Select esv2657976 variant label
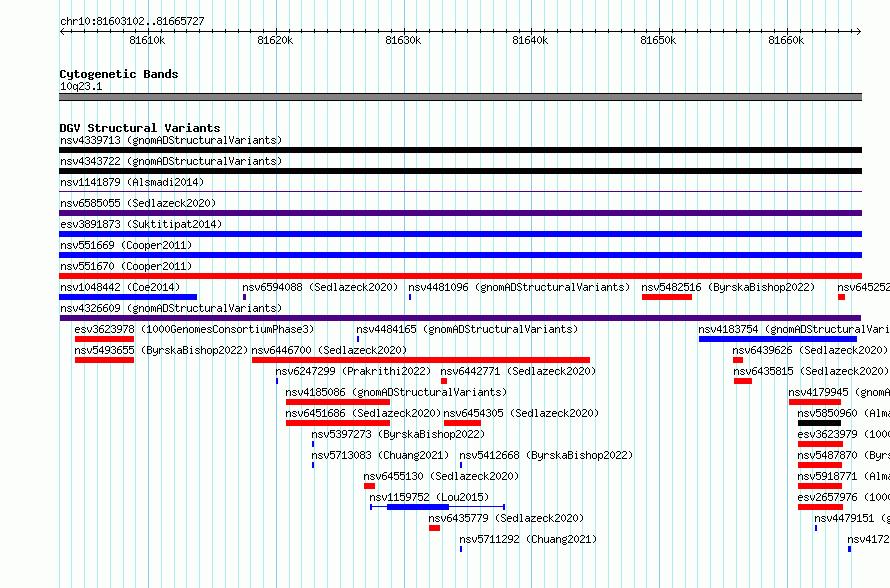This screenshot has height=588, width=890. click(x=843, y=497)
